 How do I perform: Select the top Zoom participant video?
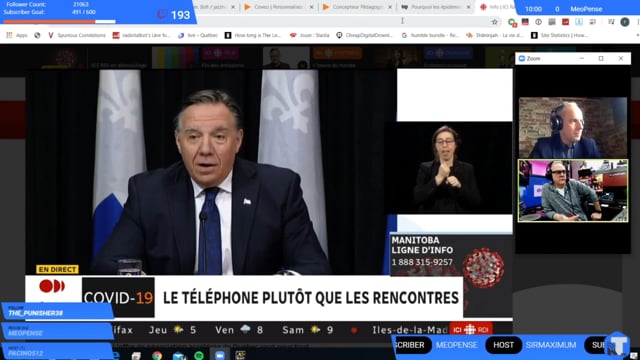click(573, 128)
